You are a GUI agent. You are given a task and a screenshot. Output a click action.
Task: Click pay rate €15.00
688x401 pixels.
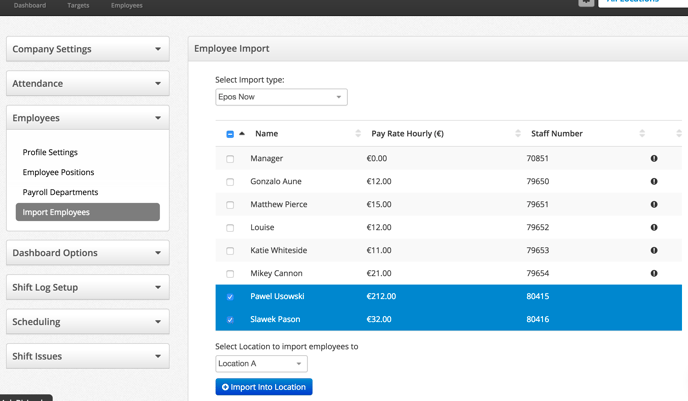[x=379, y=204]
